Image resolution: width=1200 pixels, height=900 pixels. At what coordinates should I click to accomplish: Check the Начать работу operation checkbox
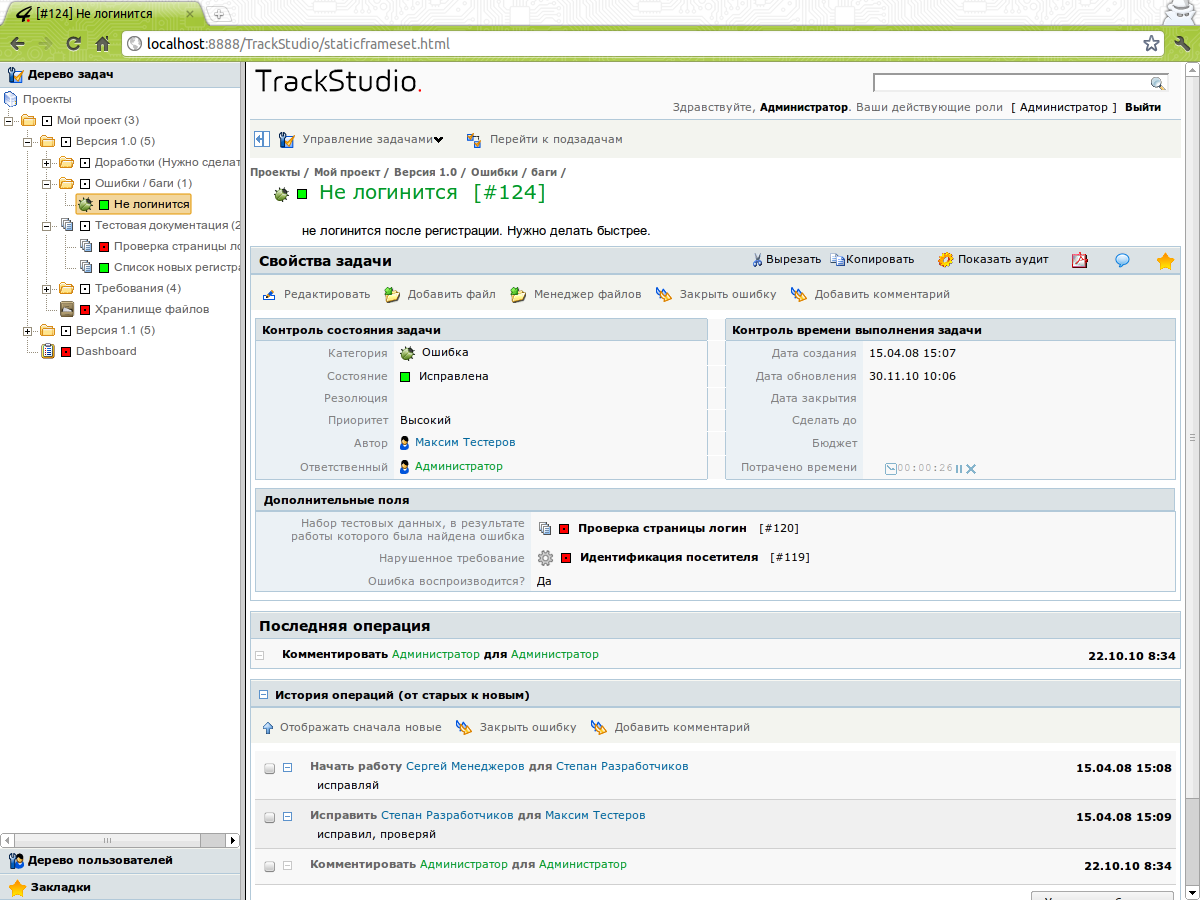point(270,768)
